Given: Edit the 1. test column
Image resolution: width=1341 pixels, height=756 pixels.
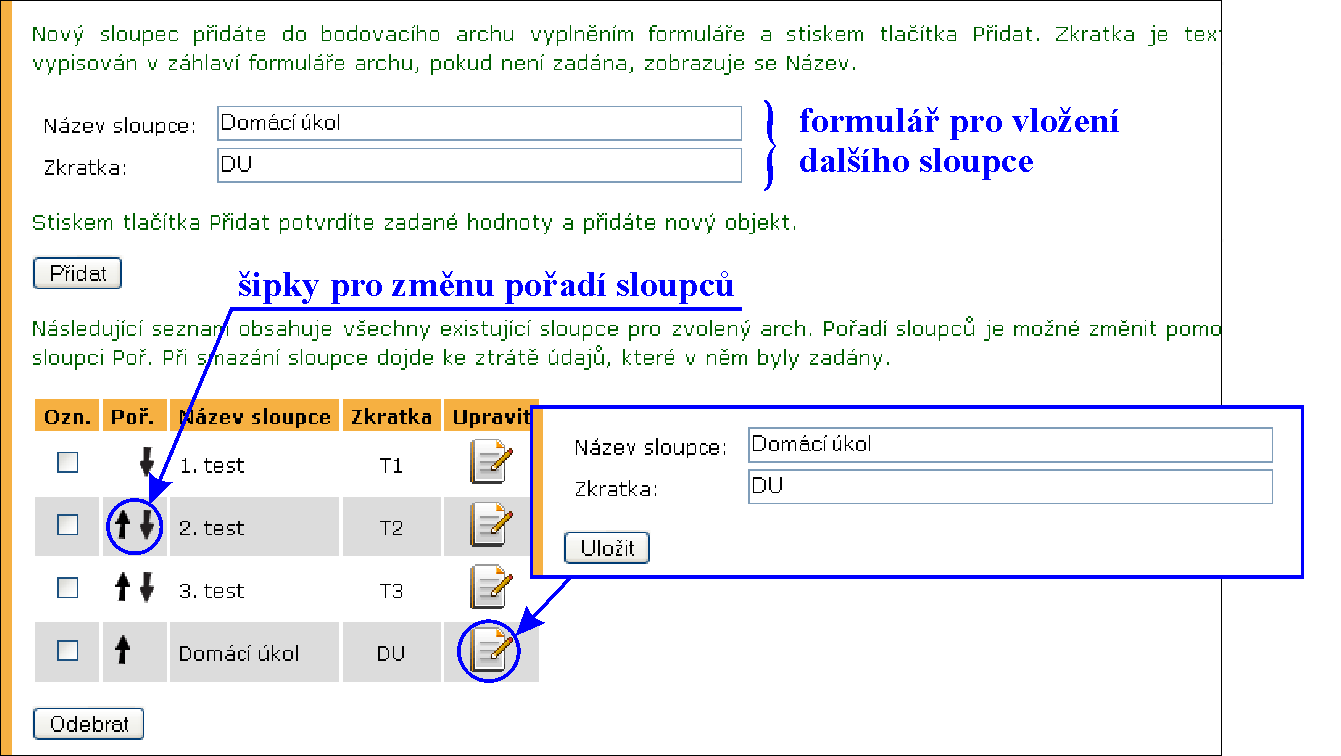Looking at the screenshot, I should coord(491,464).
